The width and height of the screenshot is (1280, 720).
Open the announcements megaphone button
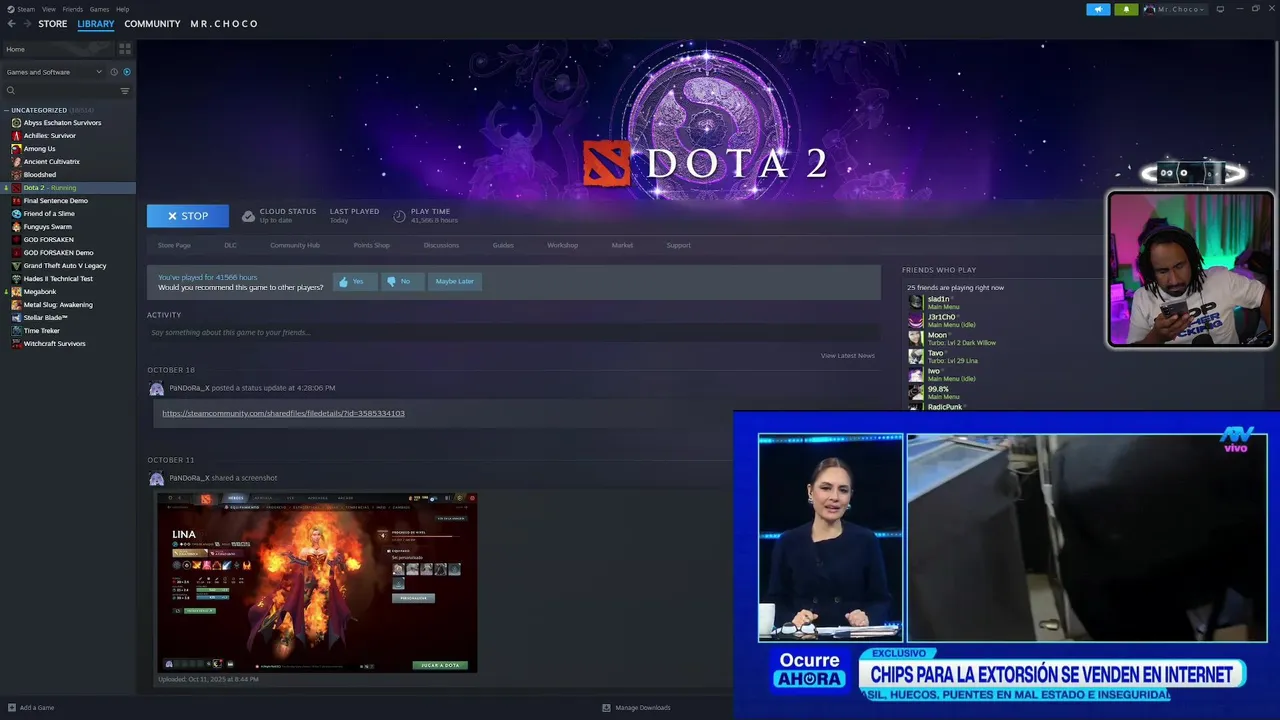click(x=1098, y=9)
